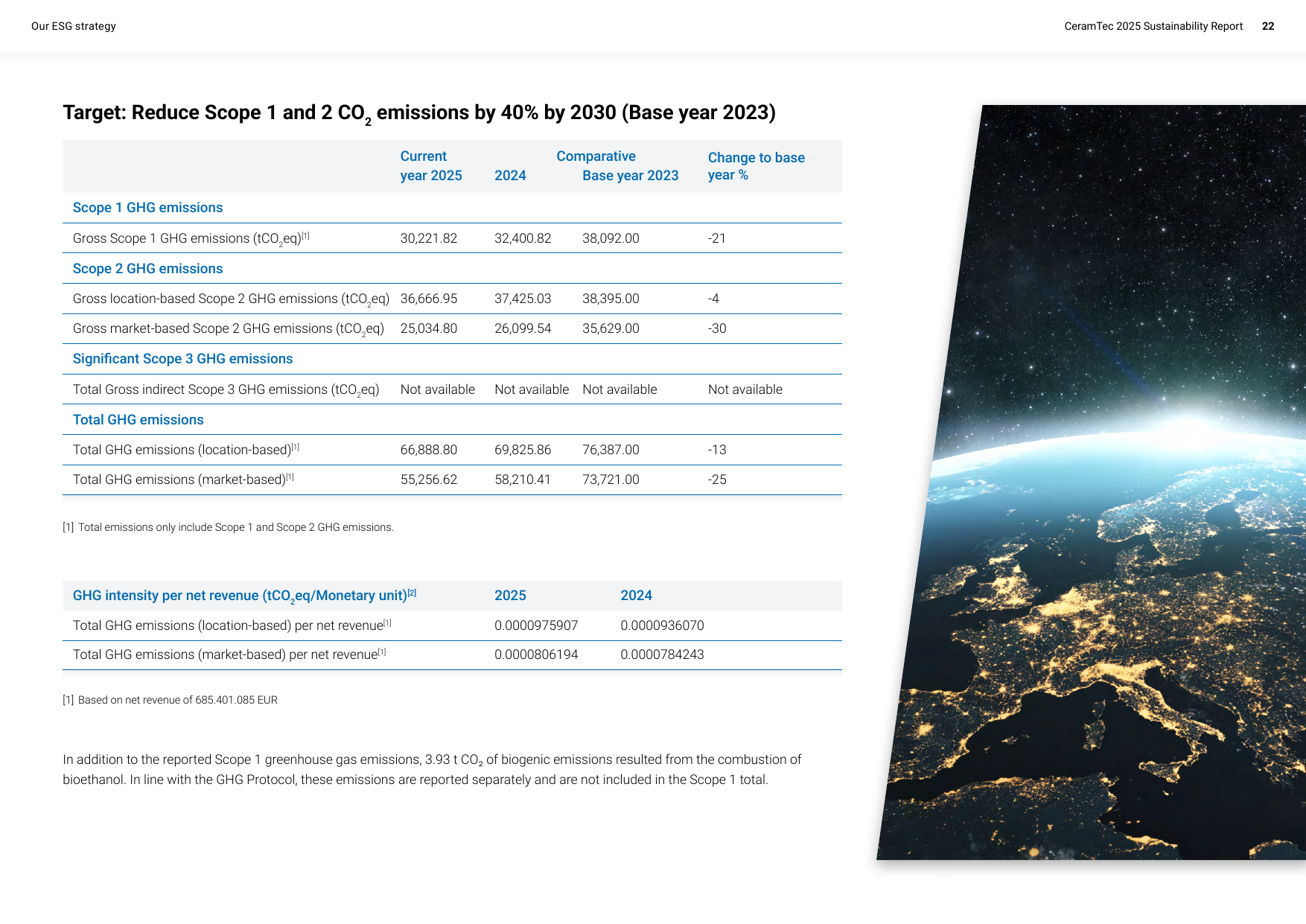1306x924 pixels.
Task: Click 'Base year 2023' column header
Action: 631,176
